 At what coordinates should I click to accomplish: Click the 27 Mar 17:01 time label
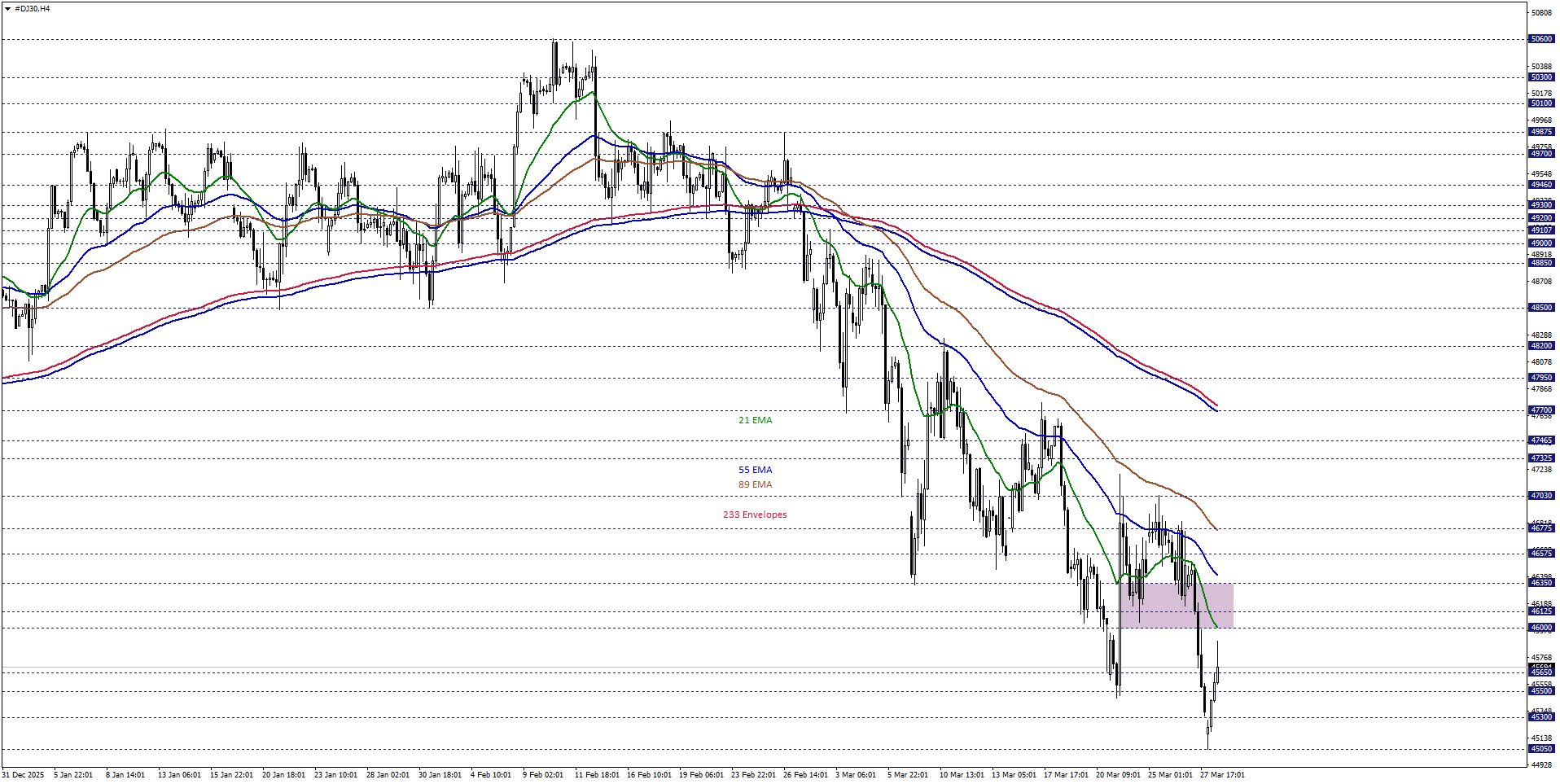[1222, 775]
